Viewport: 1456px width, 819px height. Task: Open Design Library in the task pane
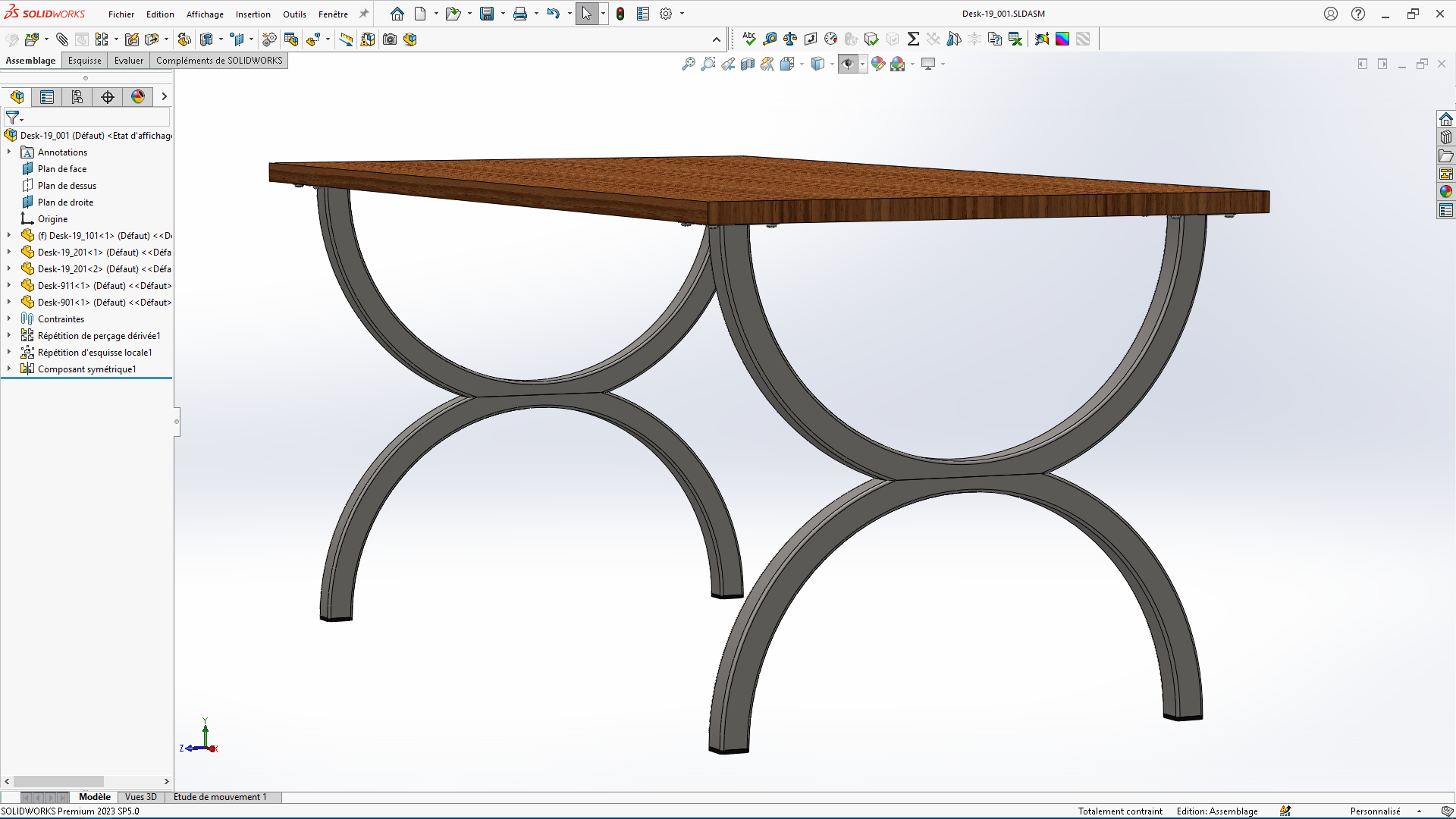coord(1446,137)
